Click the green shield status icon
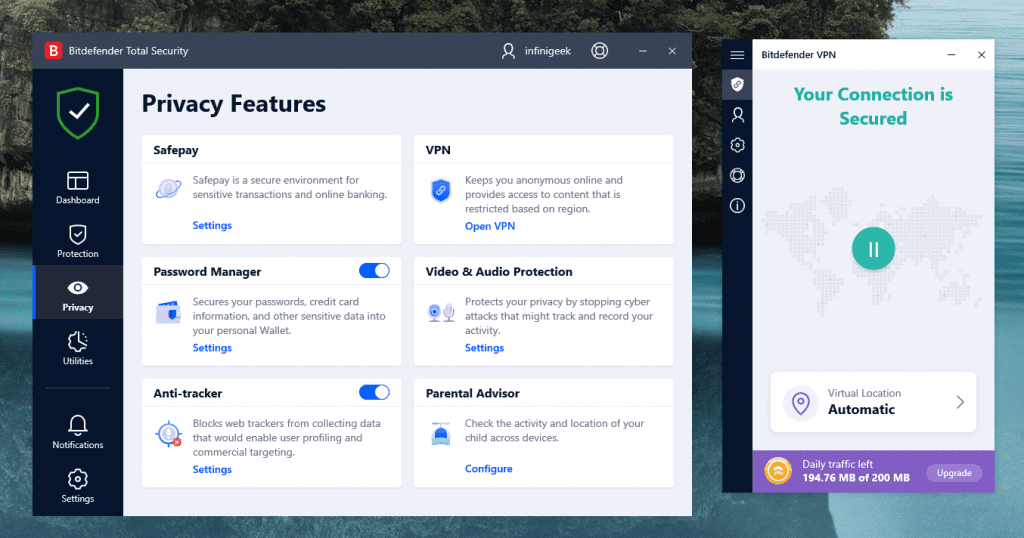 click(x=77, y=113)
